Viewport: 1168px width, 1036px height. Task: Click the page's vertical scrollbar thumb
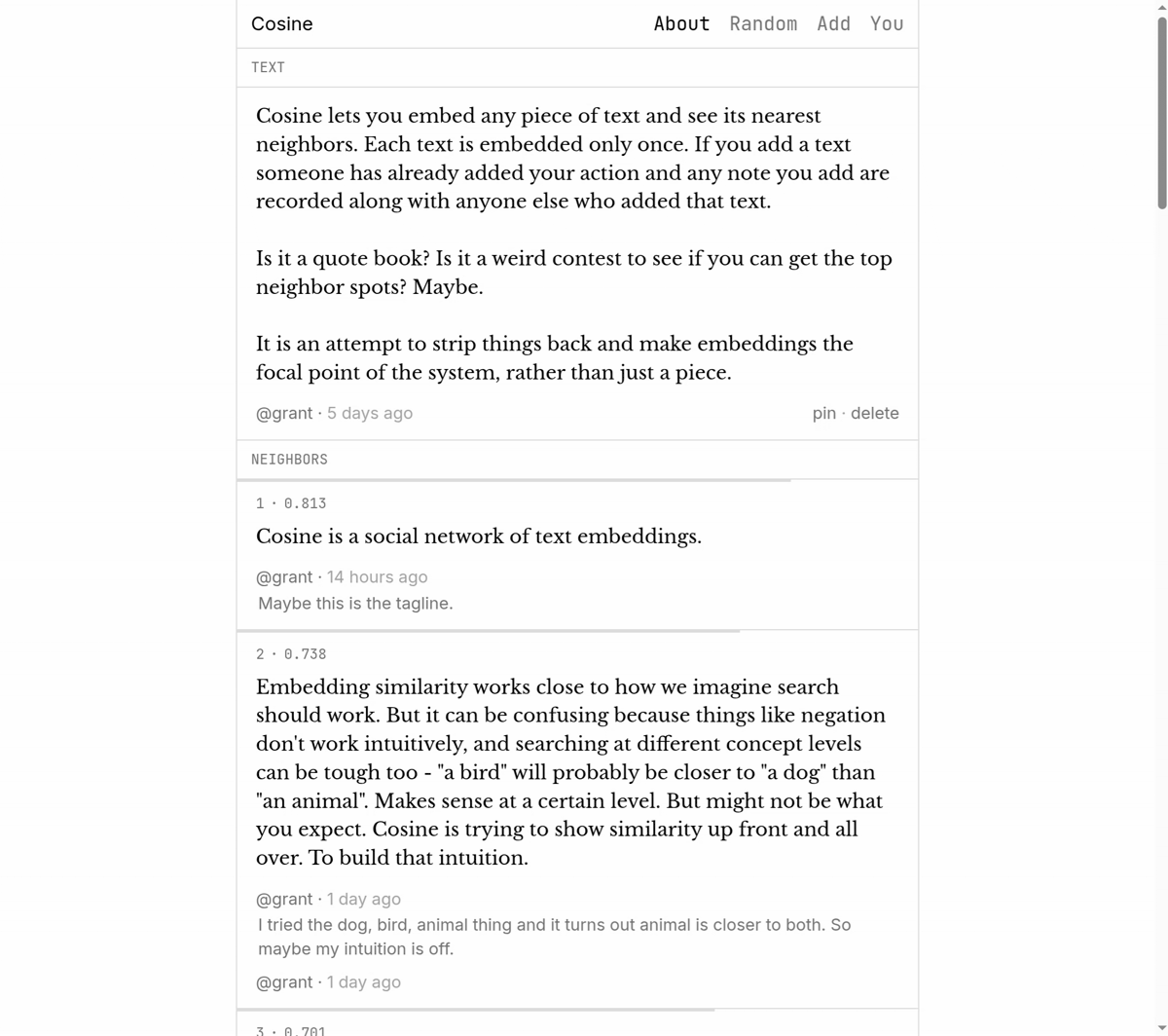tap(1161, 112)
